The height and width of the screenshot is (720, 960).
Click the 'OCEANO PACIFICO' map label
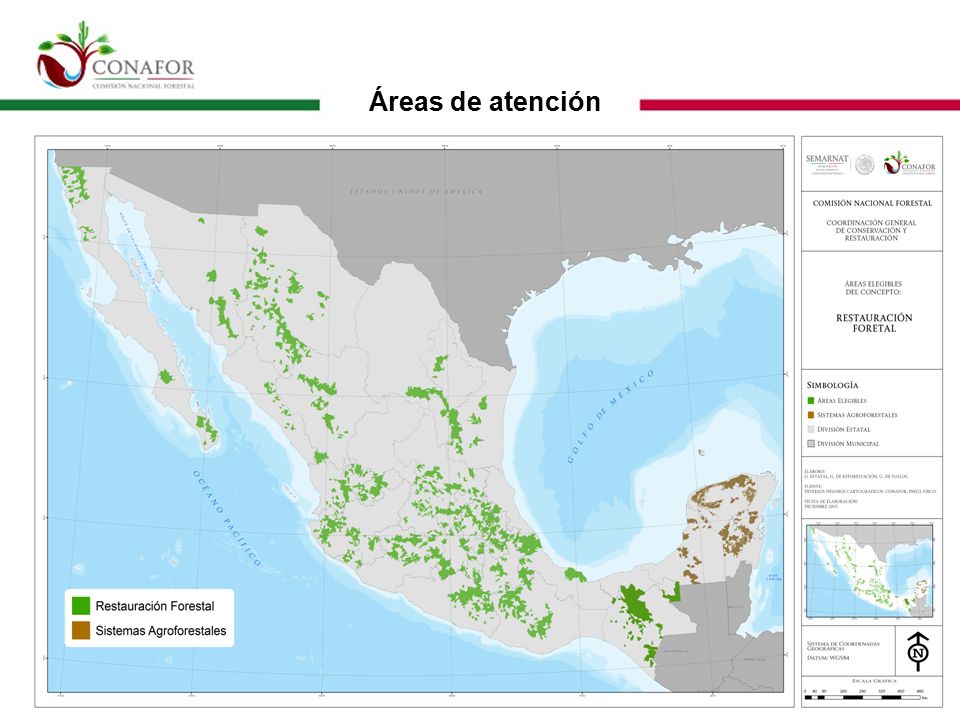click(x=227, y=518)
